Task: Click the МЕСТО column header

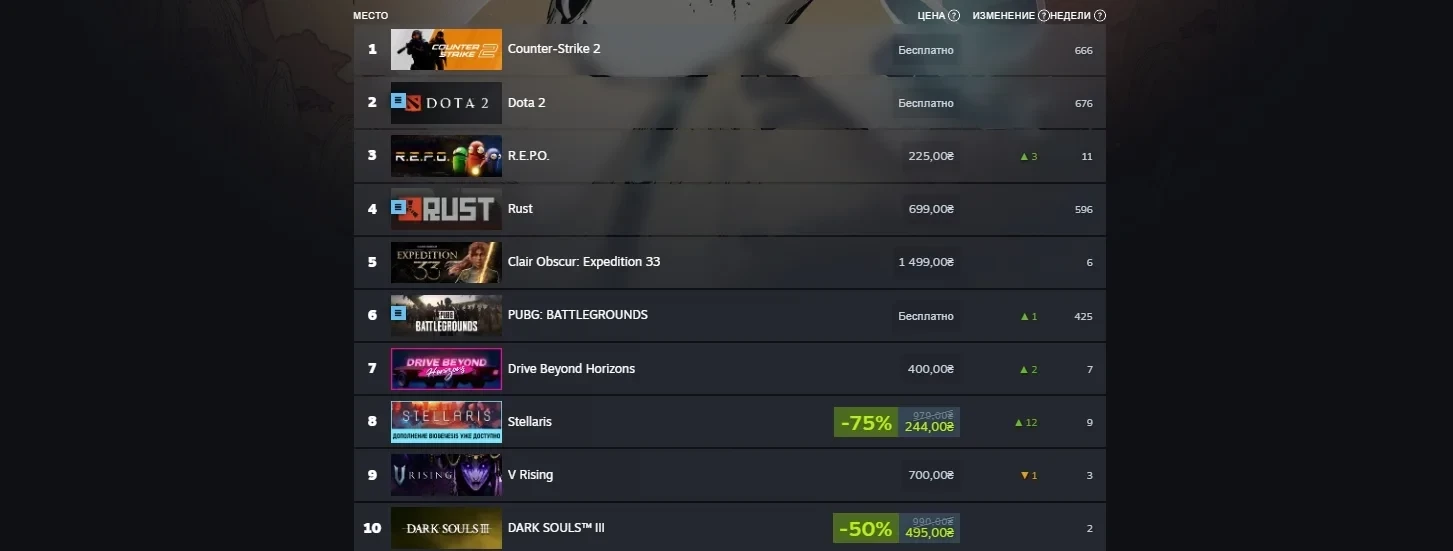Action: [x=370, y=16]
